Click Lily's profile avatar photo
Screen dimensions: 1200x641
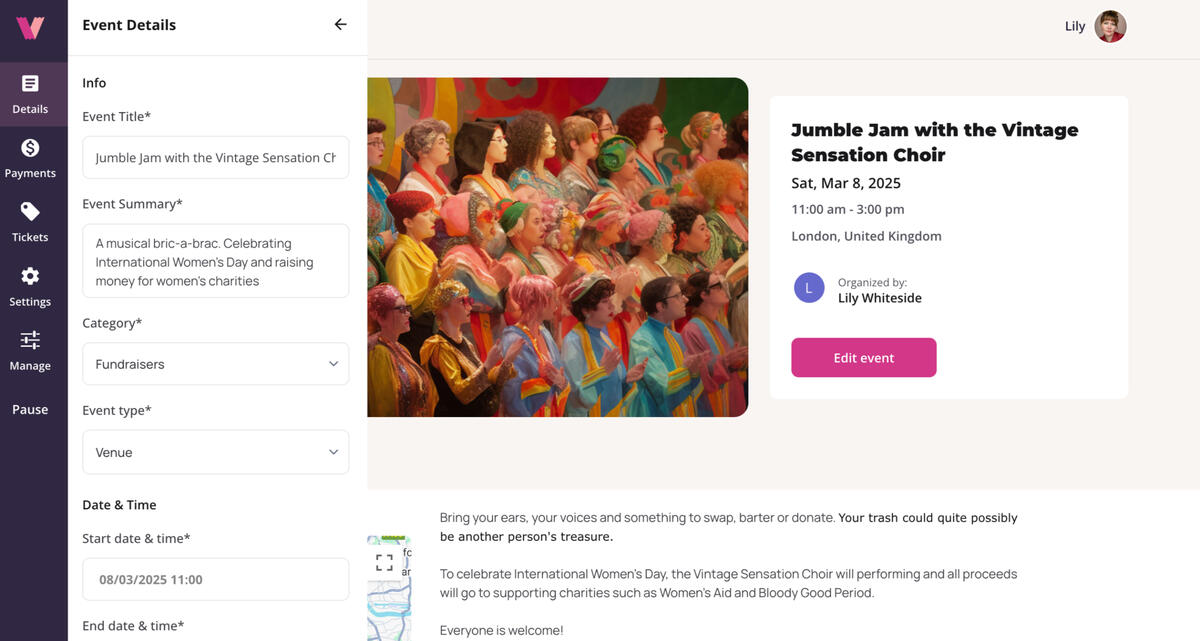tap(1110, 27)
